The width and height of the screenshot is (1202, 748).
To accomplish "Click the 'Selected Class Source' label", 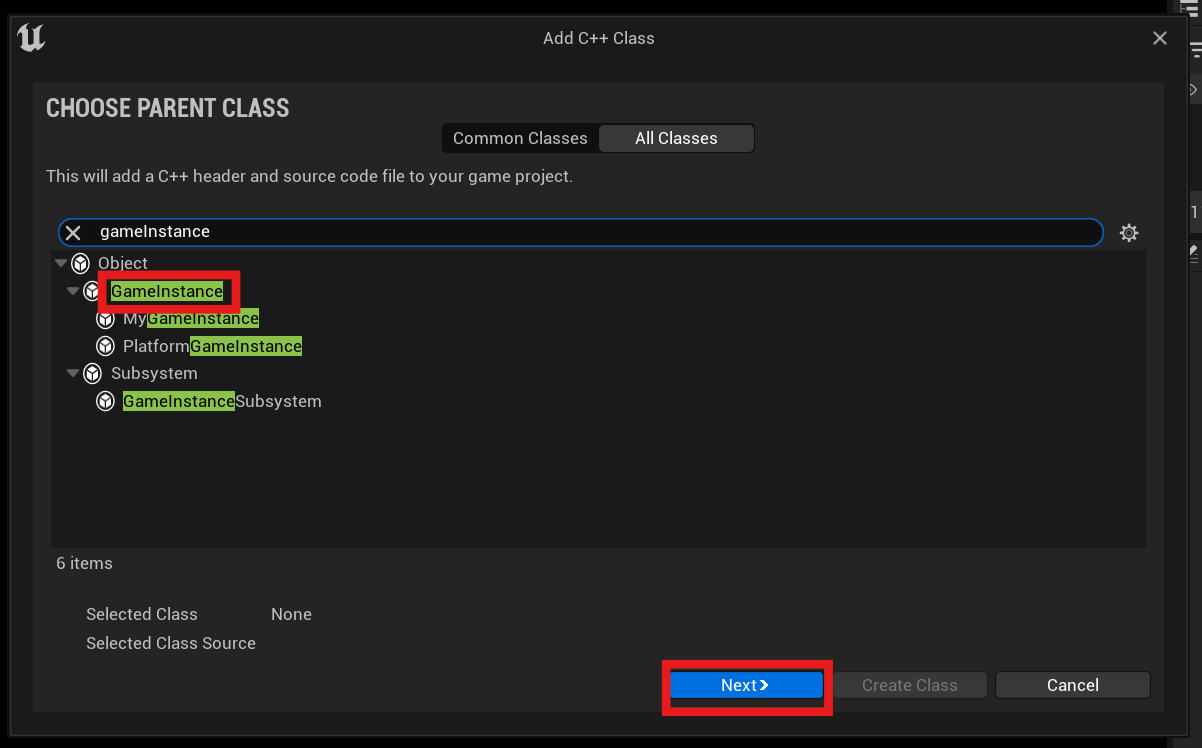I will pos(171,643).
